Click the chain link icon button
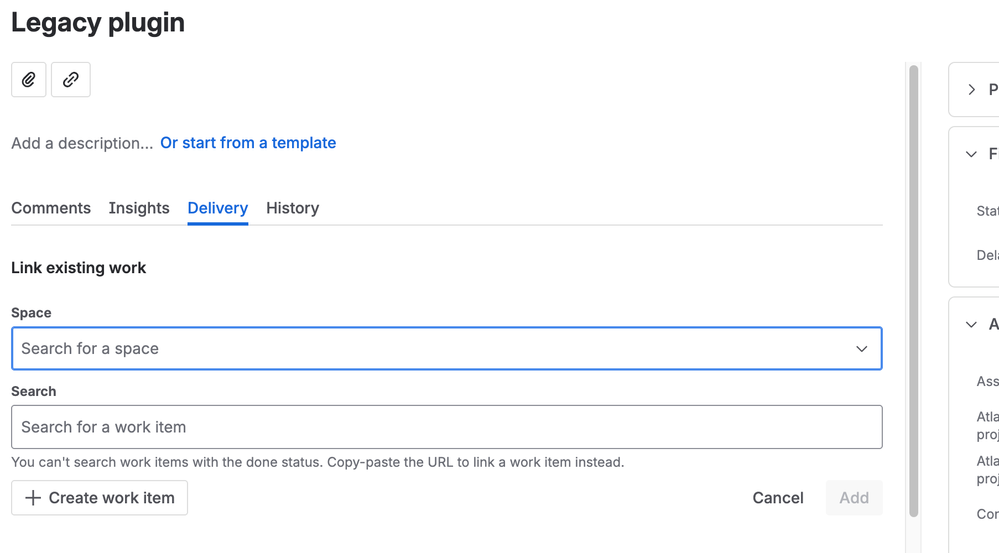The height and width of the screenshot is (553, 999). click(x=71, y=80)
